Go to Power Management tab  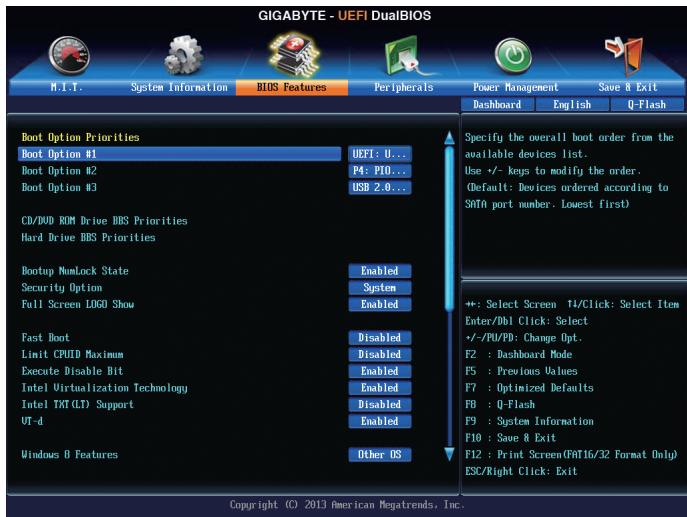pos(516,87)
